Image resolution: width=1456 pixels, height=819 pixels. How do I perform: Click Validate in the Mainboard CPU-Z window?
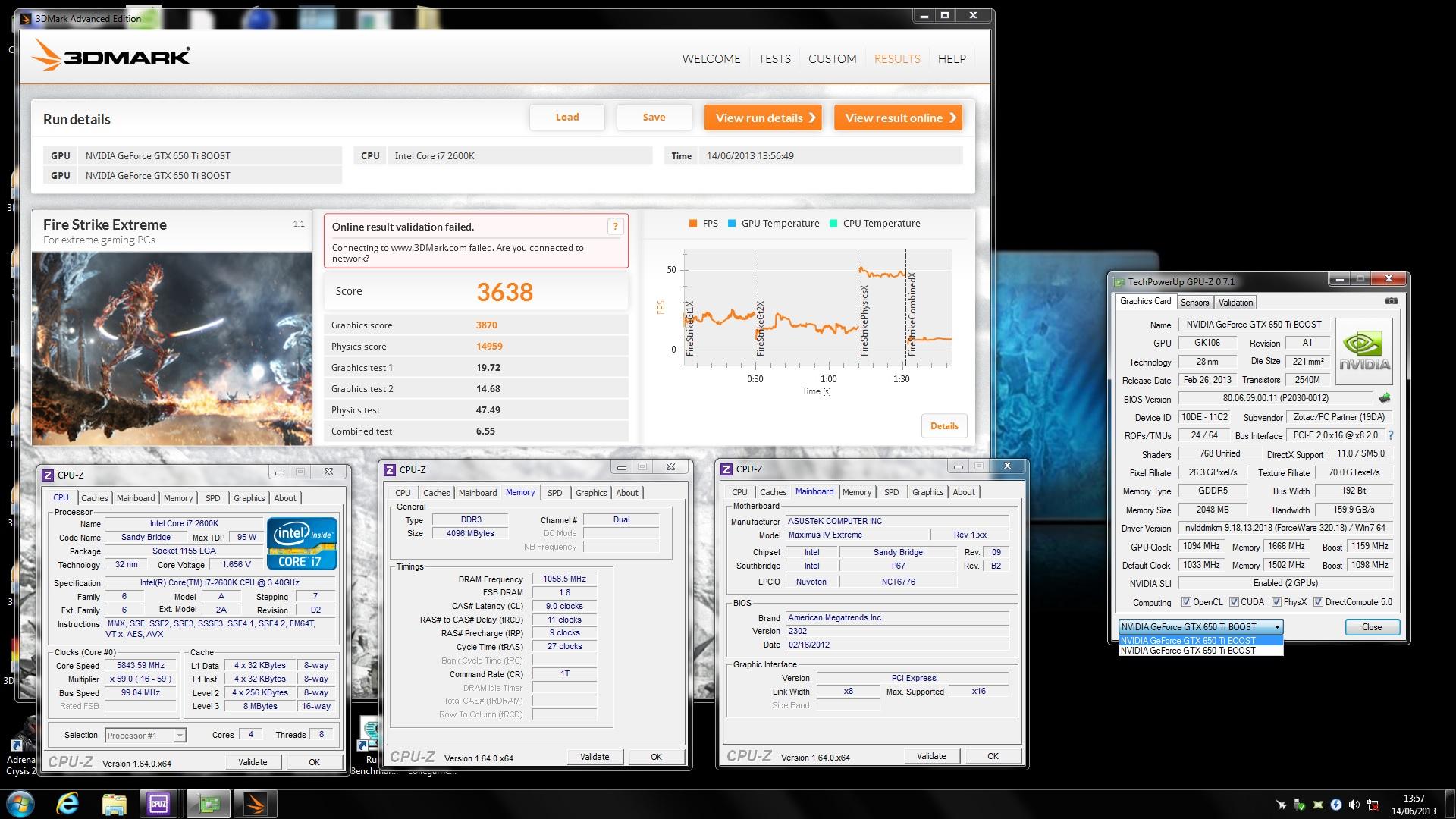point(931,756)
